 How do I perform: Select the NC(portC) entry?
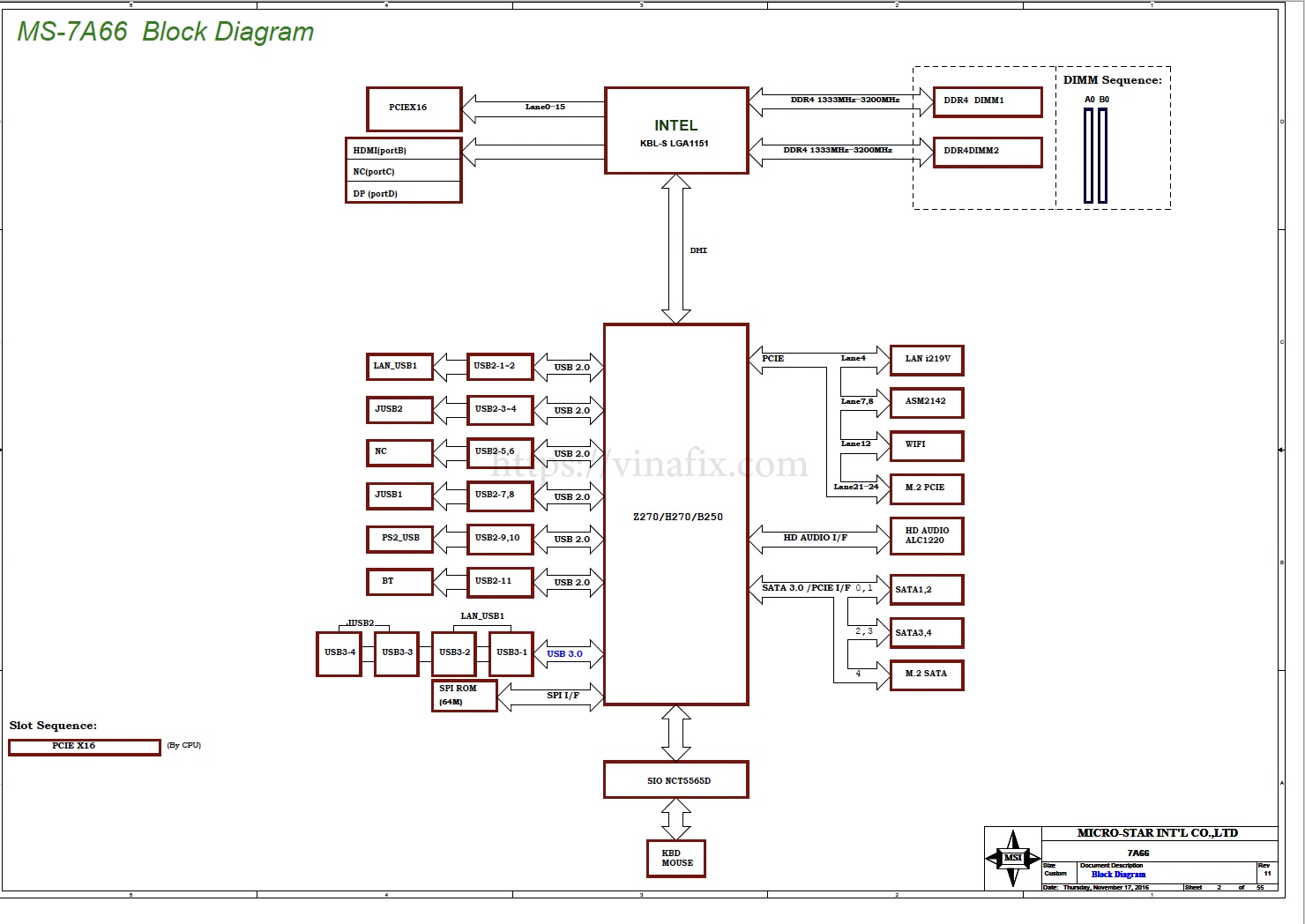pyautogui.click(x=403, y=171)
